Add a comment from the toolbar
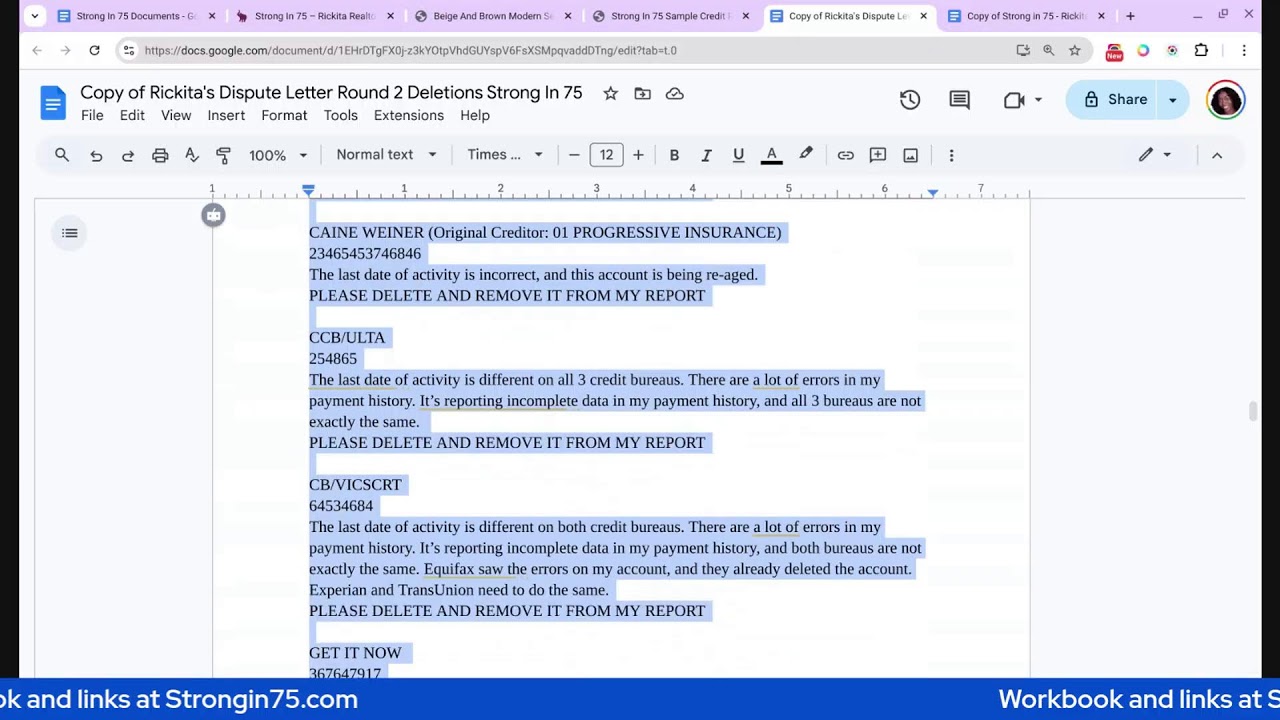Viewport: 1280px width, 720px height. [878, 155]
